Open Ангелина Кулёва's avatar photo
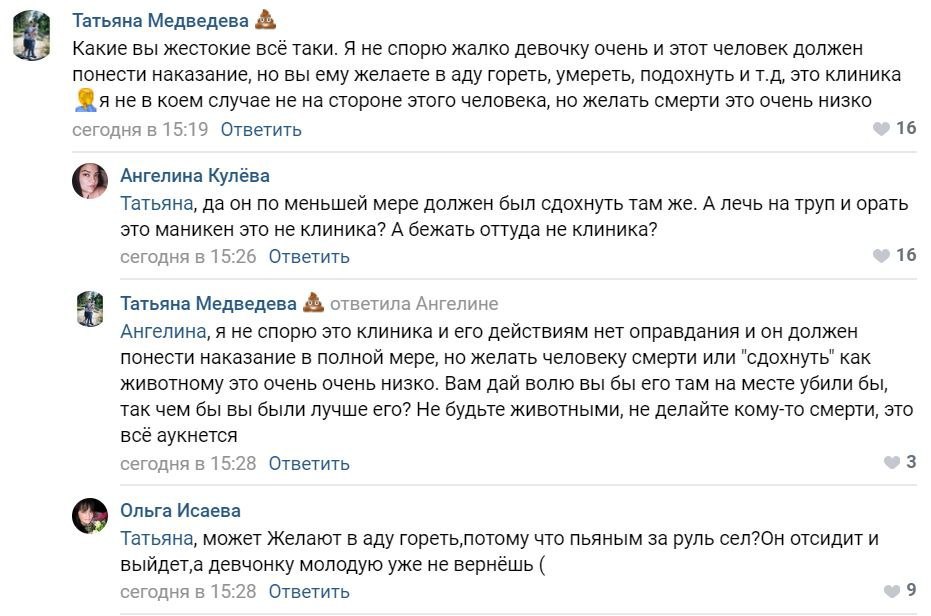The width and height of the screenshot is (931, 616). (x=90, y=180)
